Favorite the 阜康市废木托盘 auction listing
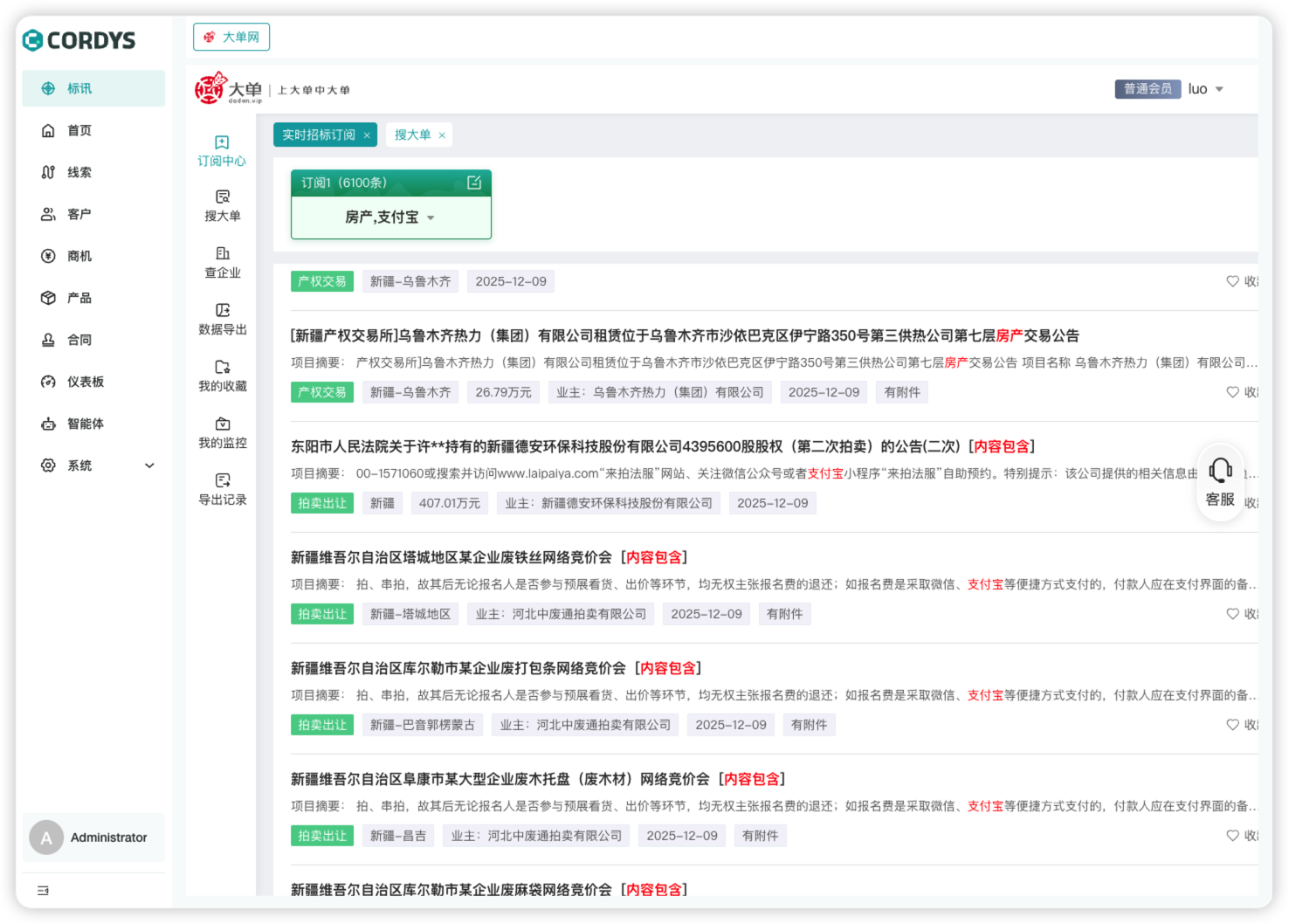 [1232, 836]
